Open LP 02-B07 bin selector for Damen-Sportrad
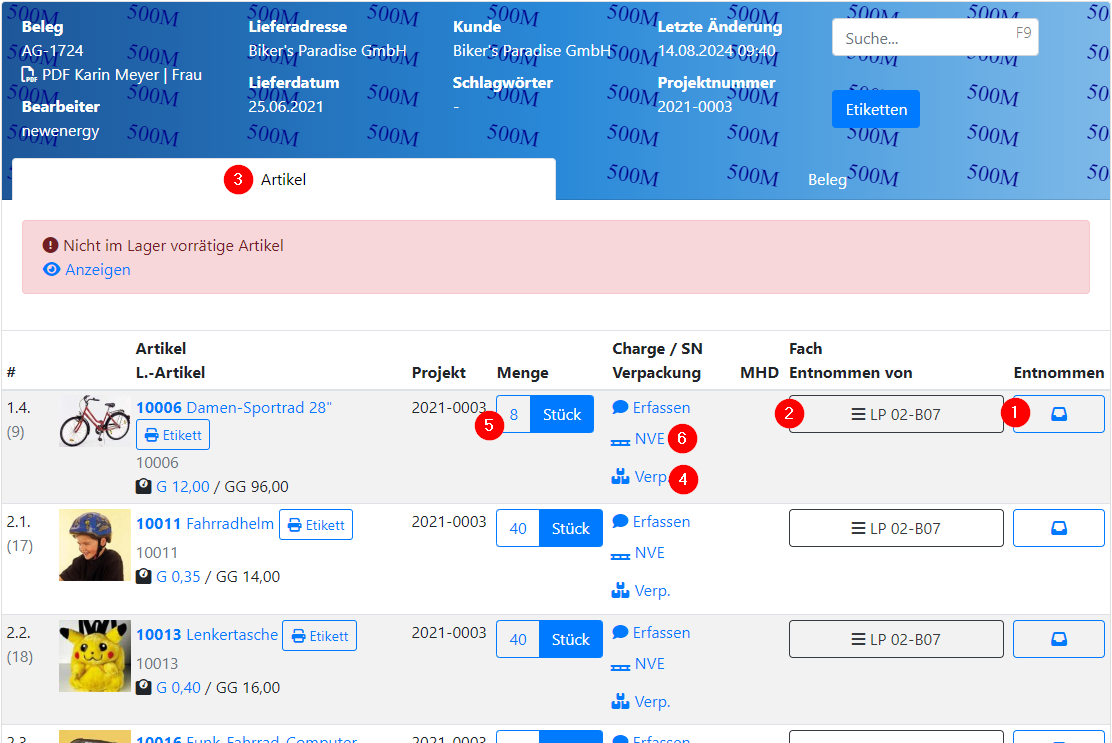The height and width of the screenshot is (743, 1112). tap(896, 414)
